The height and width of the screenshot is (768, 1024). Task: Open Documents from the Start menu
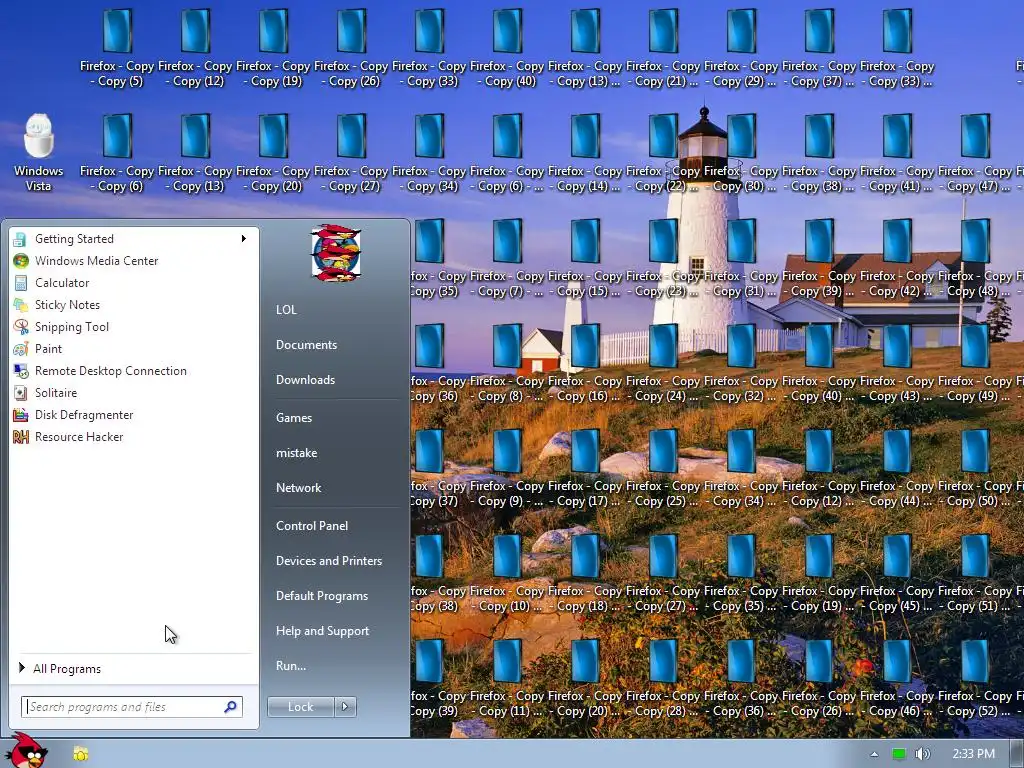tap(306, 345)
